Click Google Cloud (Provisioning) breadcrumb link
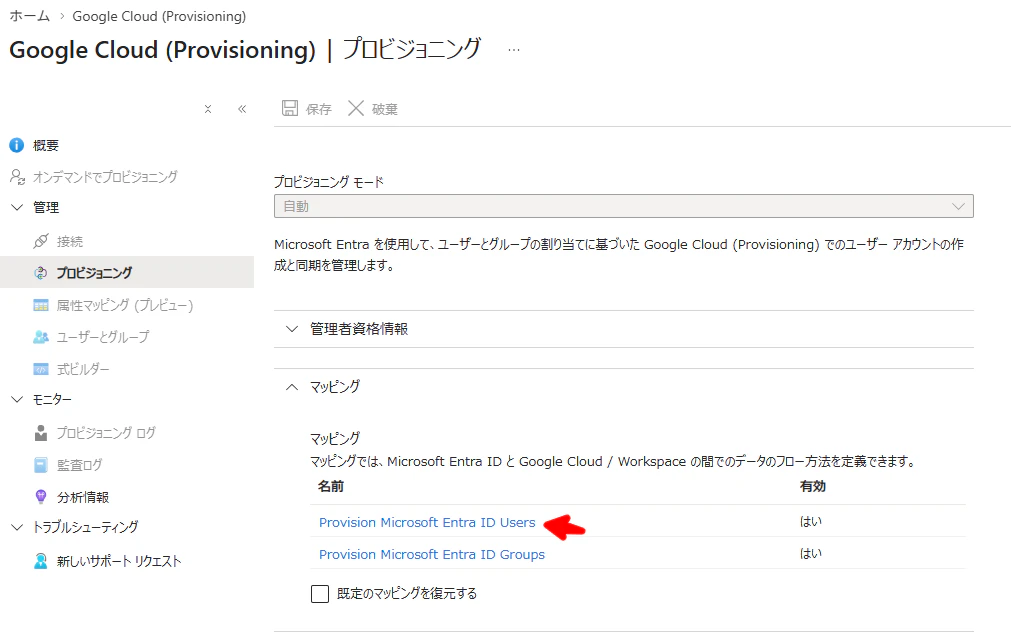This screenshot has width=1011, height=638. point(159,16)
